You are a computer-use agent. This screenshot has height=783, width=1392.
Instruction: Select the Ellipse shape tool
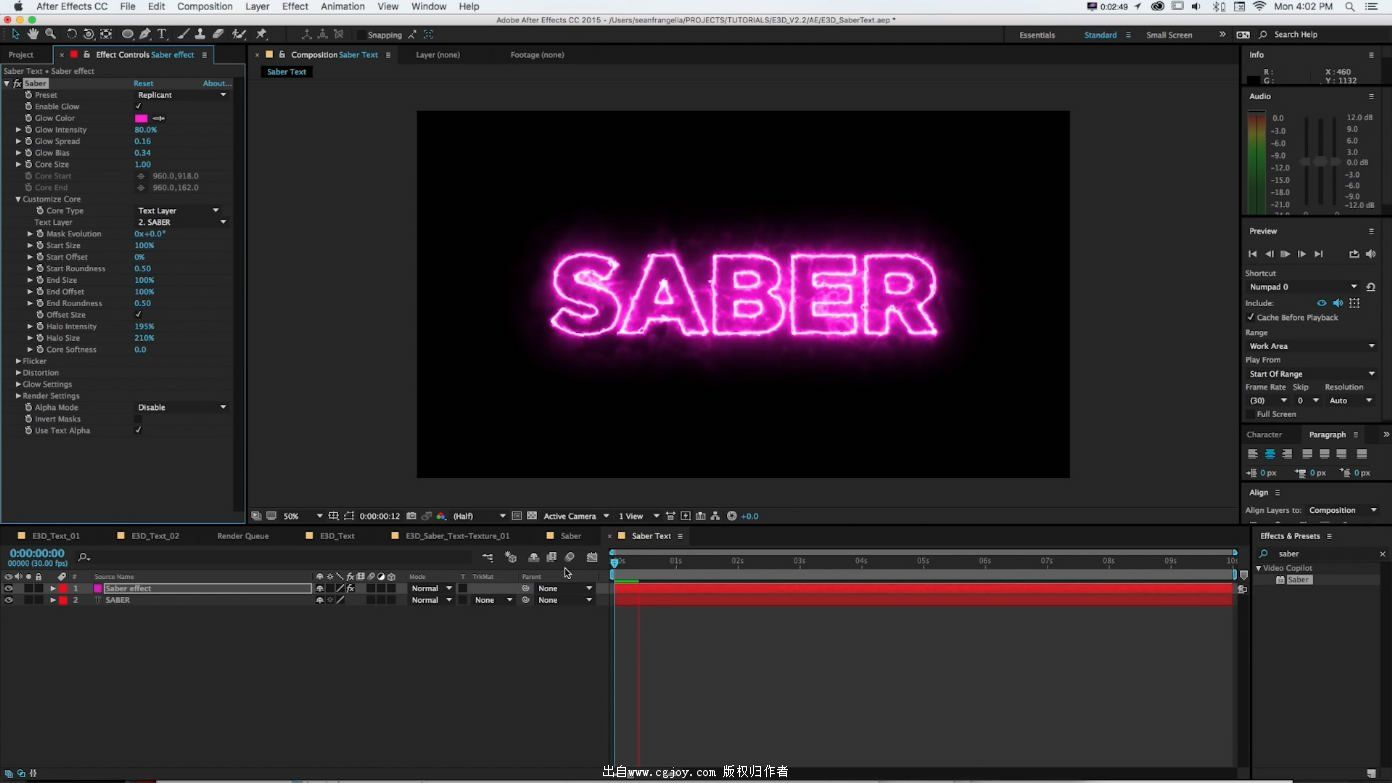127,34
